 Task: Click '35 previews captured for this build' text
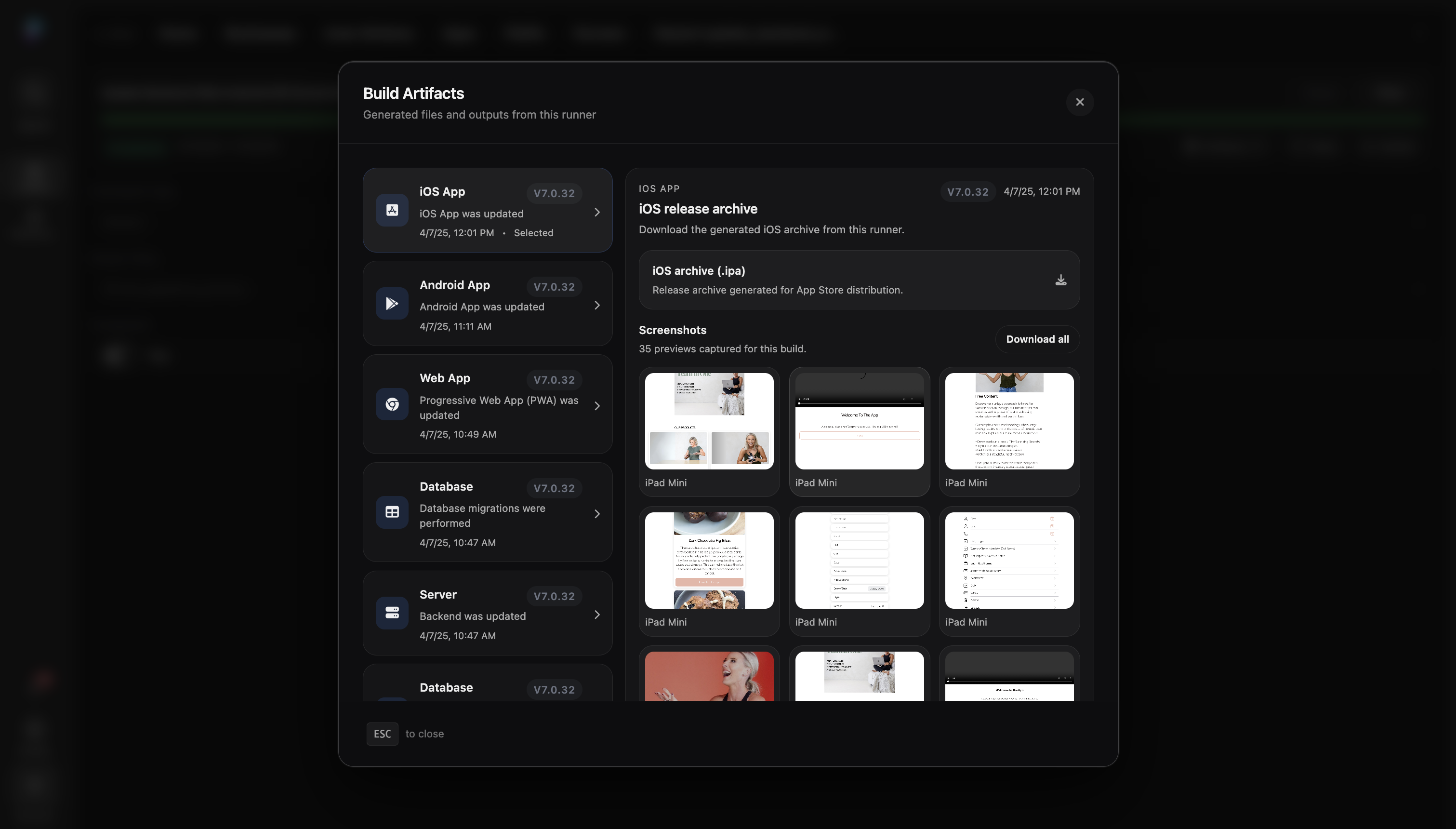click(x=722, y=349)
